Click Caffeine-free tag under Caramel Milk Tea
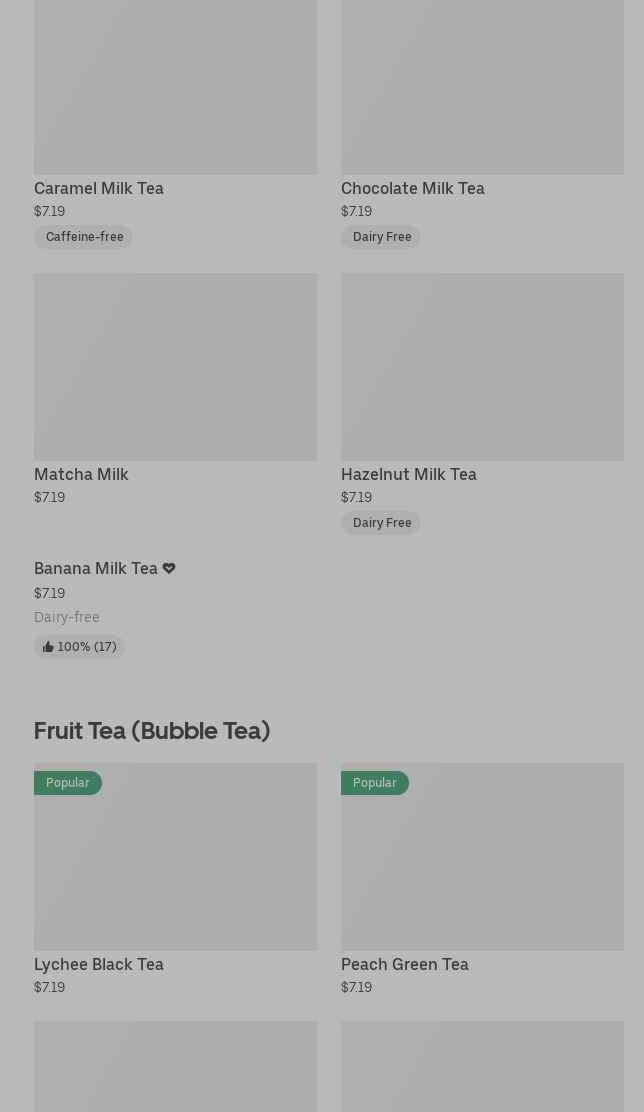This screenshot has height=1112, width=644. 84,237
